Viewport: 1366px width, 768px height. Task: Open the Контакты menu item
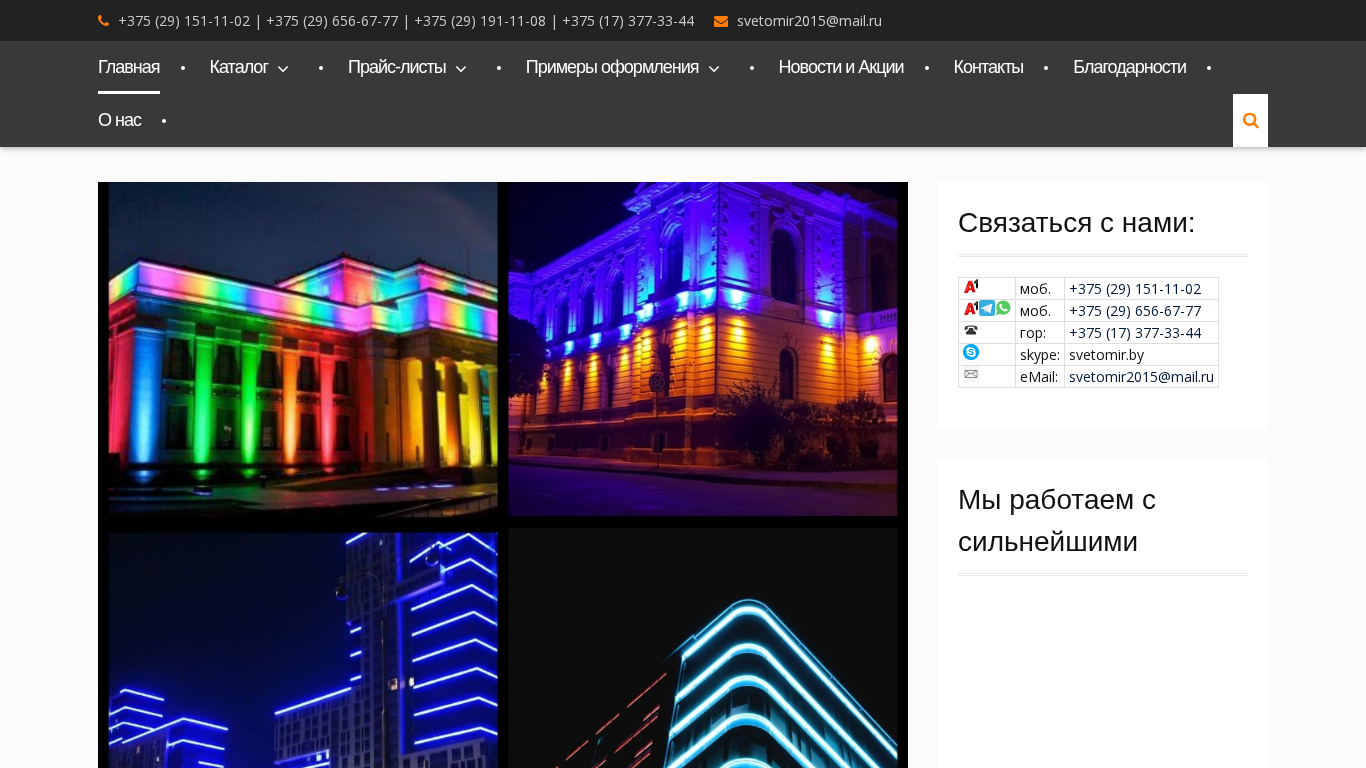[x=988, y=67]
